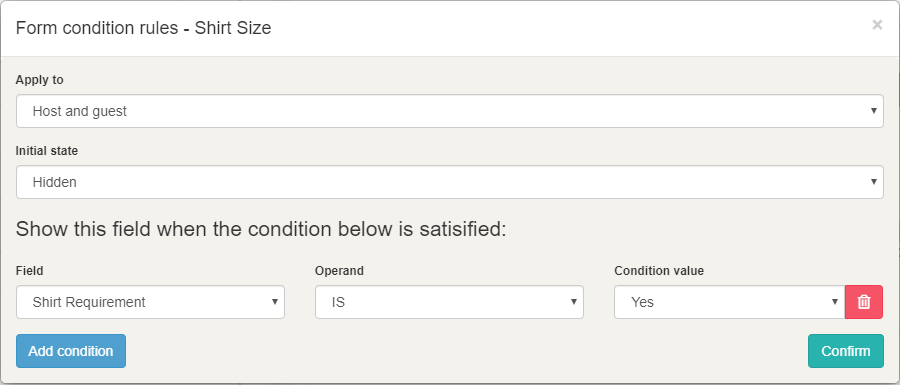Click the arrow beside Shirt Requirement
Viewport: 900px width, 385px height.
click(275, 302)
